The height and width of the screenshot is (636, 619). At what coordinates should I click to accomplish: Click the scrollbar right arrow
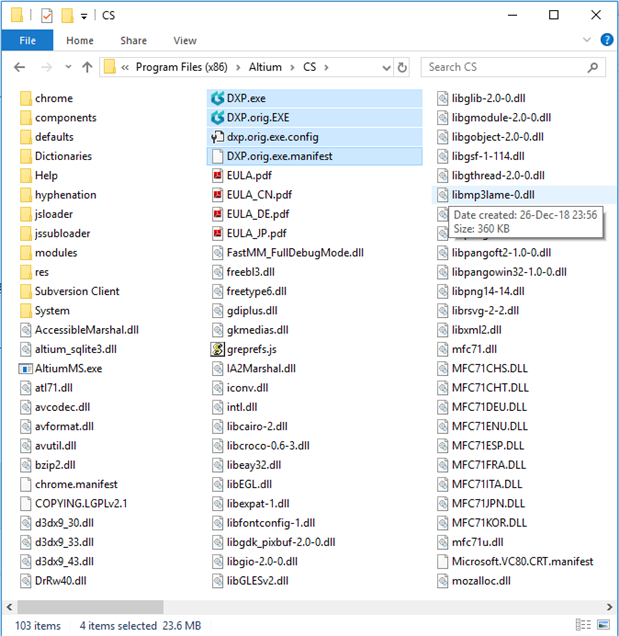[x=609, y=607]
